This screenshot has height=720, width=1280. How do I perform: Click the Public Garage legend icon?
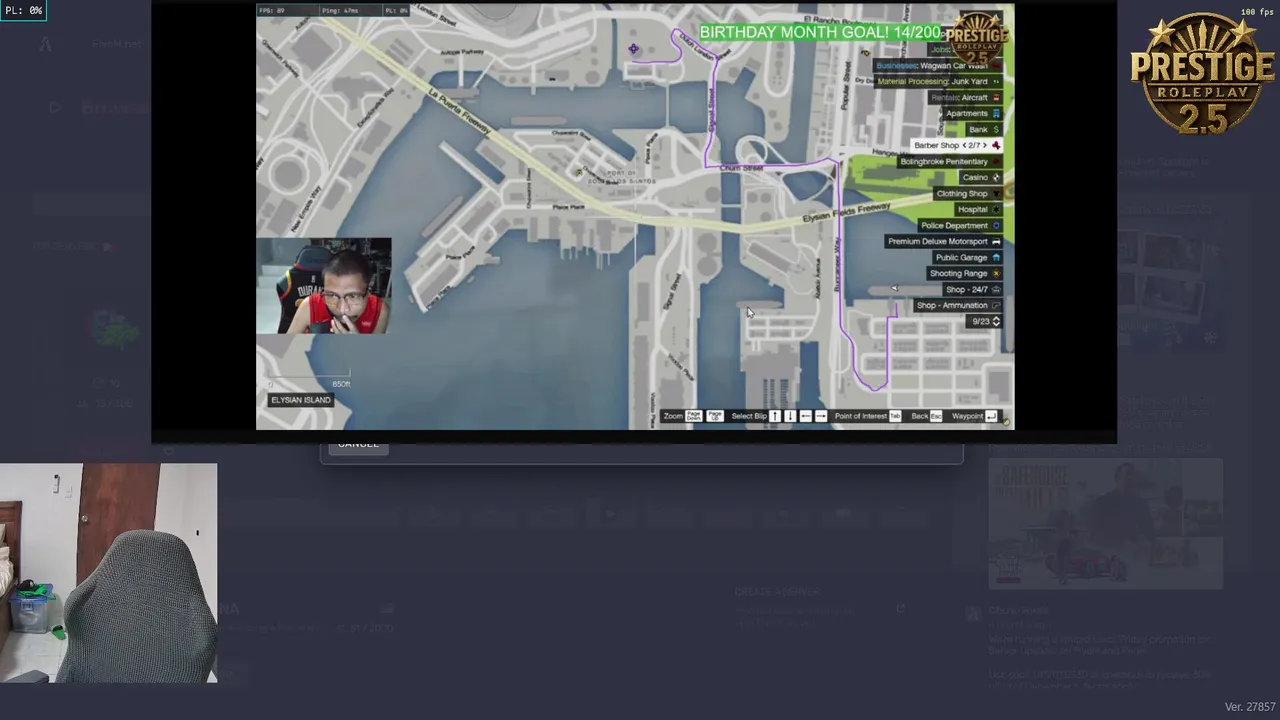(996, 257)
